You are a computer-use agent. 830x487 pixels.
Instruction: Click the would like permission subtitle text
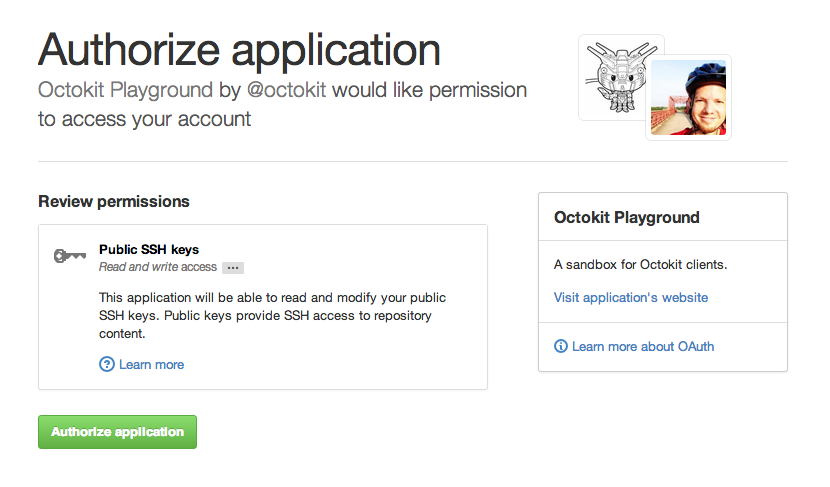pos(430,90)
